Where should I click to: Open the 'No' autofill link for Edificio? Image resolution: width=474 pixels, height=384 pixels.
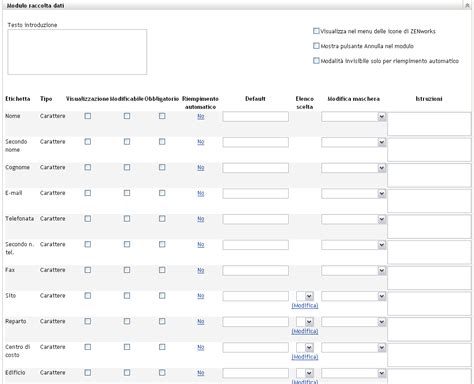pos(201,373)
